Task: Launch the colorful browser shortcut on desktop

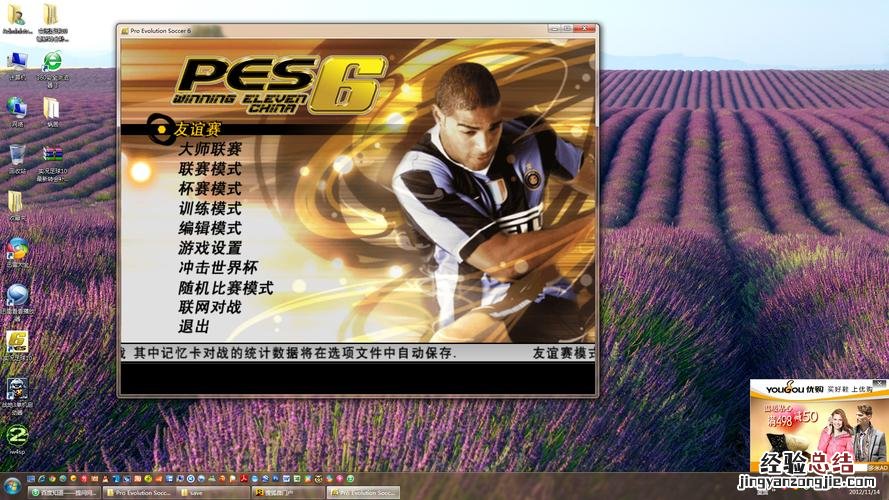Action: (18, 253)
